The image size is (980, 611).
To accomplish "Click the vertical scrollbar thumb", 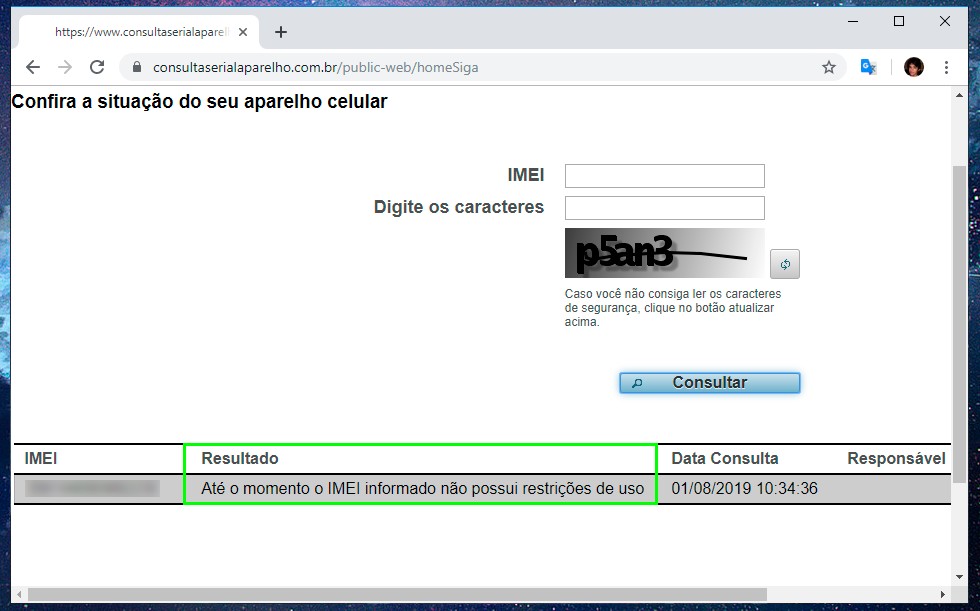I will click(x=959, y=324).
